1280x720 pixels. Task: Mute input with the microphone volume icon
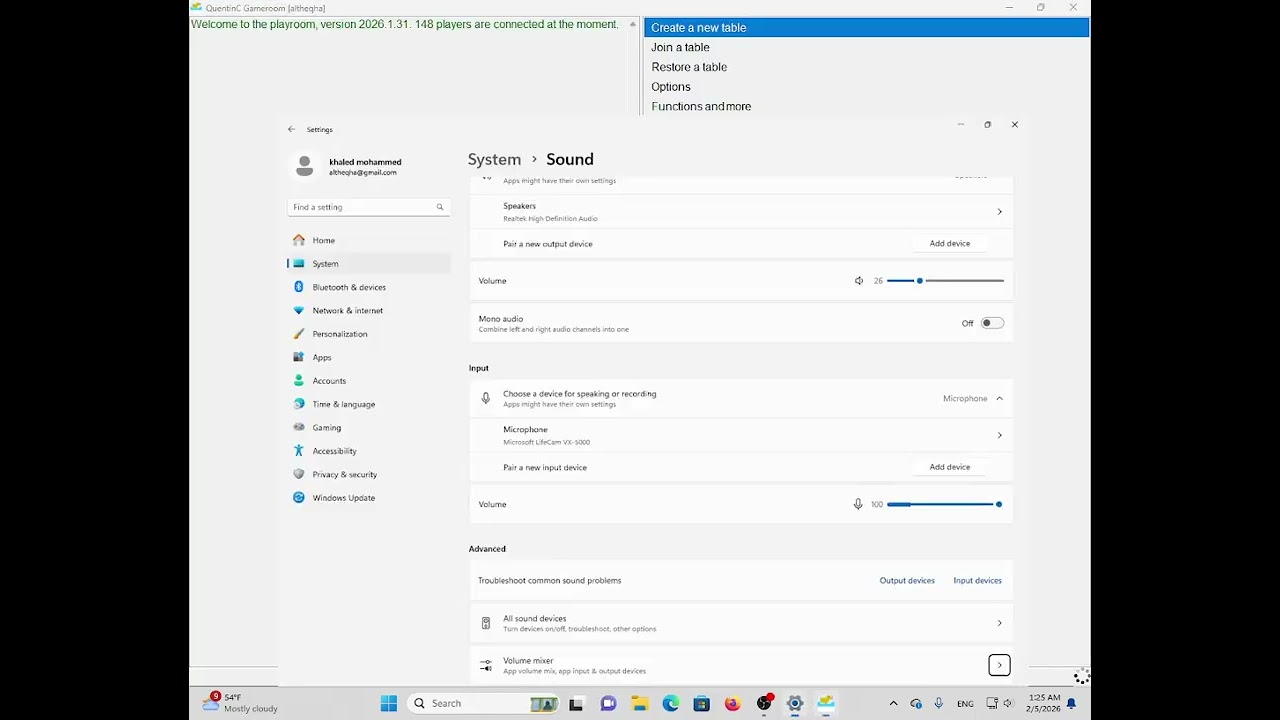(x=857, y=504)
